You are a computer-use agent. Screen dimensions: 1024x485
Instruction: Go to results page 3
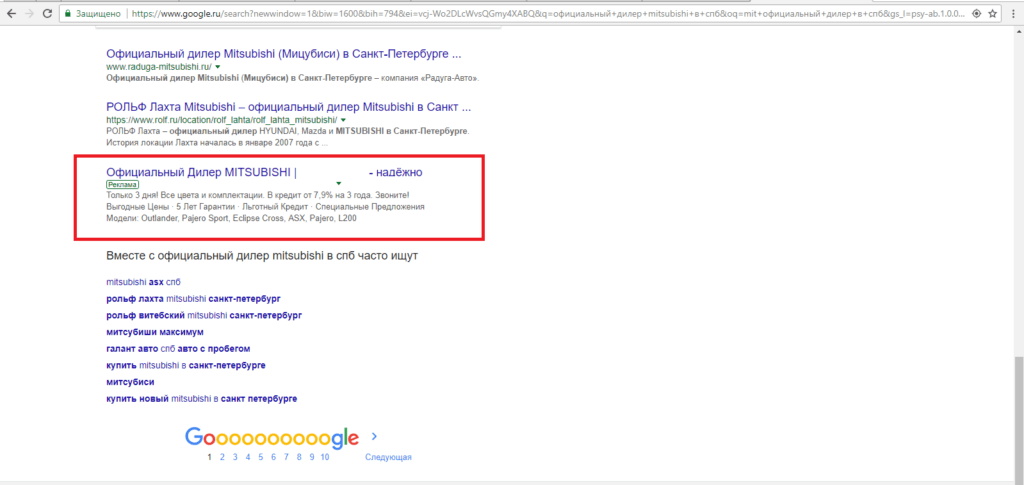pos(235,458)
